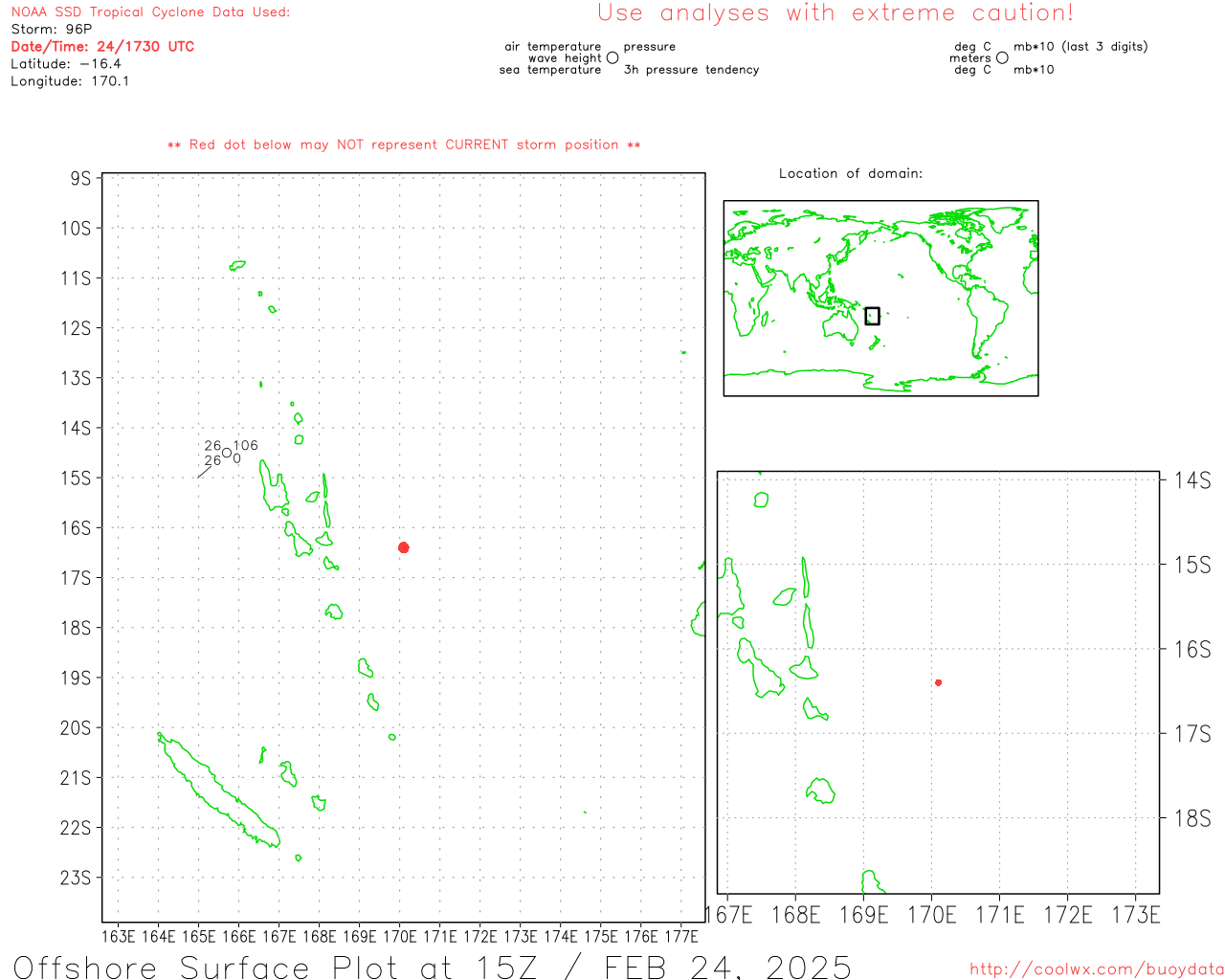Image resolution: width=1225 pixels, height=980 pixels.
Task: Click the legend circle beside 'meters' units
Action: (x=1002, y=58)
